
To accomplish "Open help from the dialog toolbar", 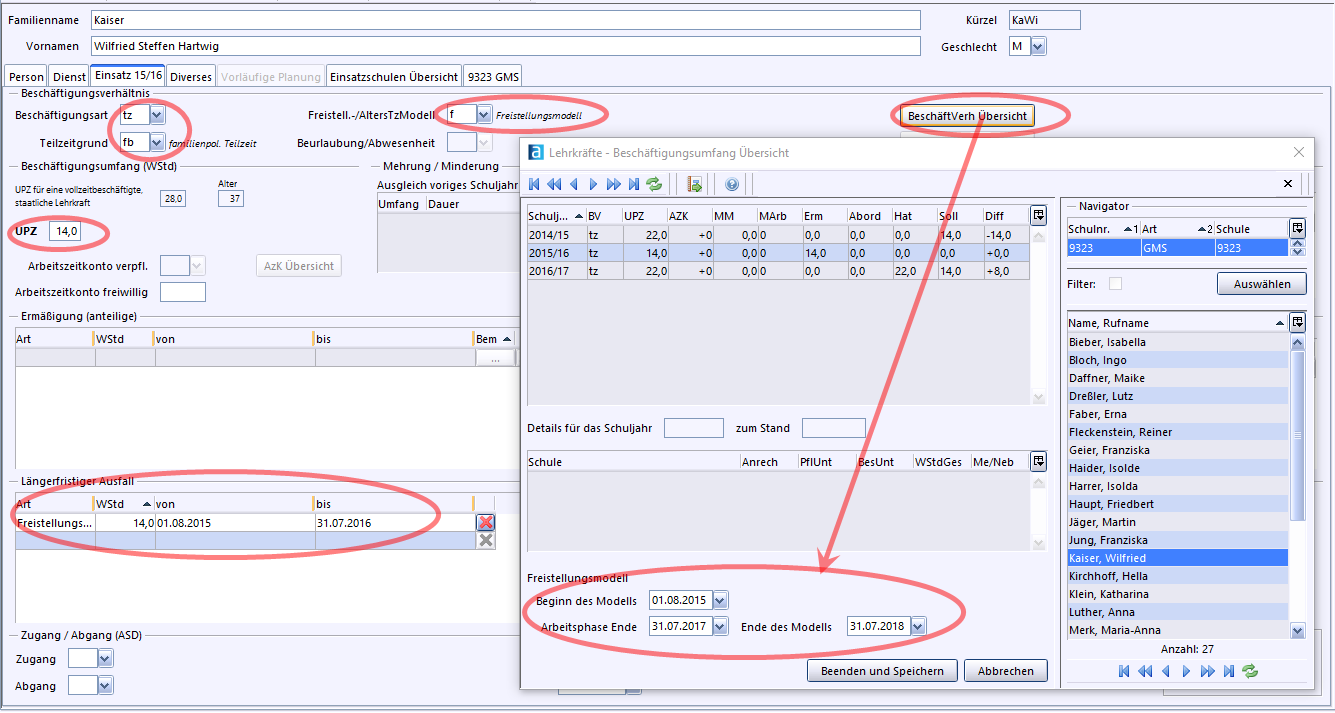I will coord(731,184).
